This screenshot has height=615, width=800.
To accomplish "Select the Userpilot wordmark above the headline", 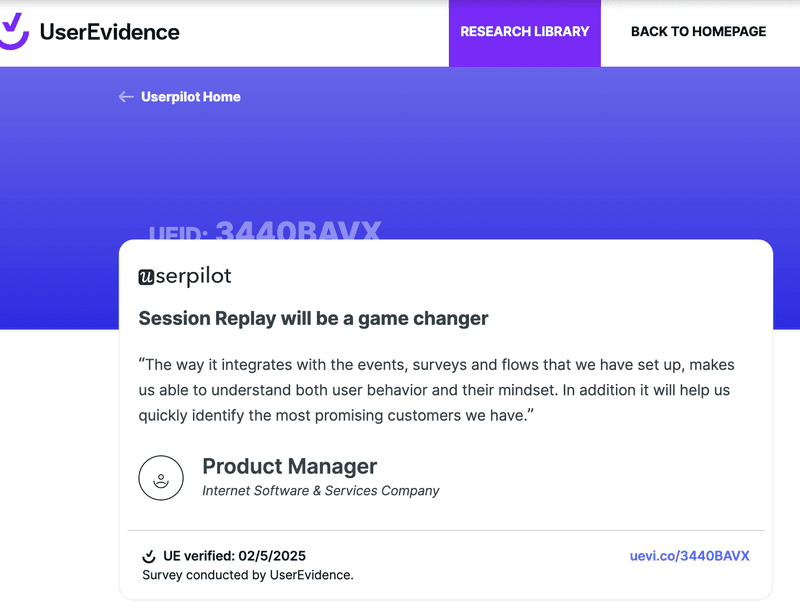I will coord(184,276).
